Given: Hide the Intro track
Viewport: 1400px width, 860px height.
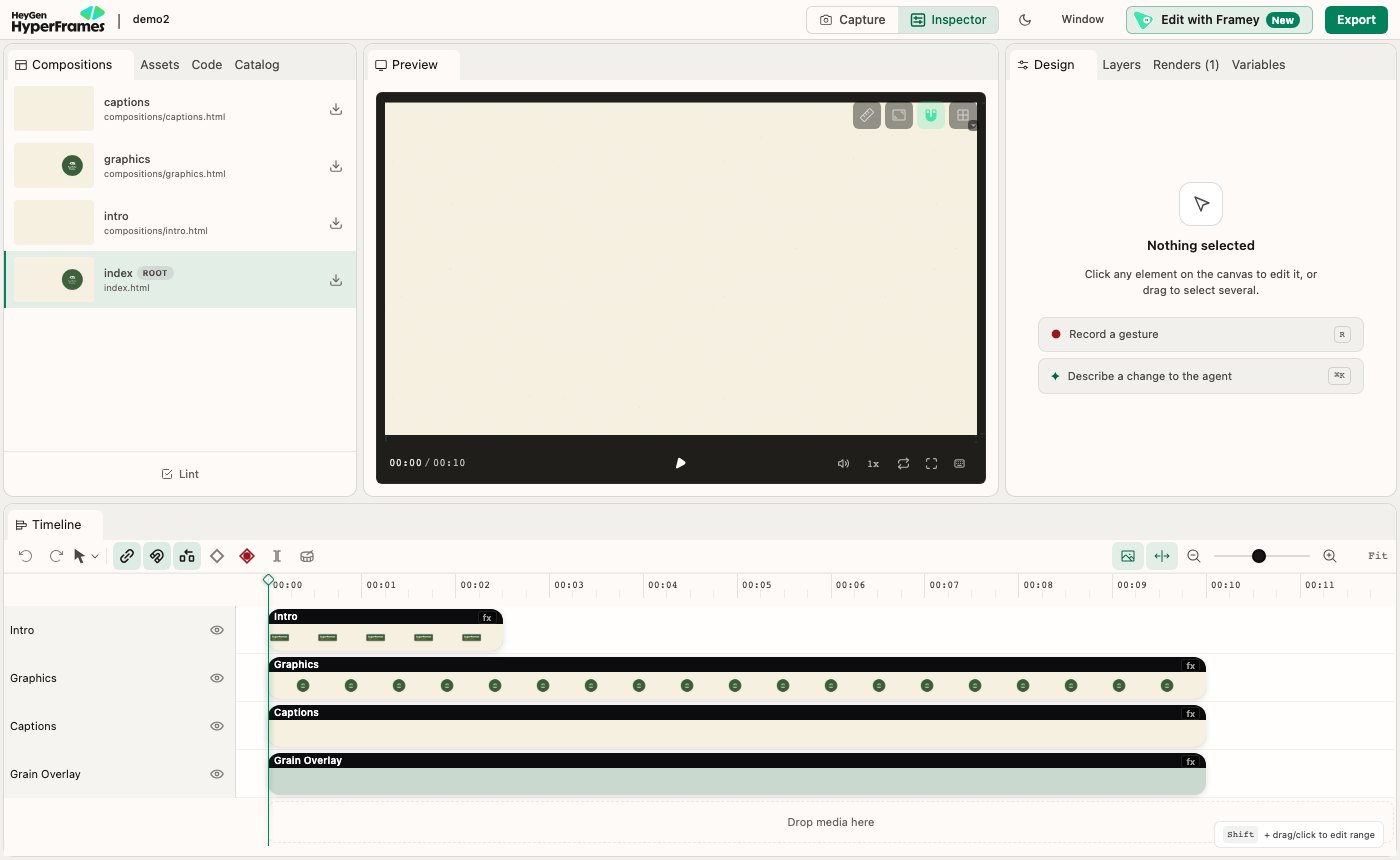Looking at the screenshot, I should [217, 630].
